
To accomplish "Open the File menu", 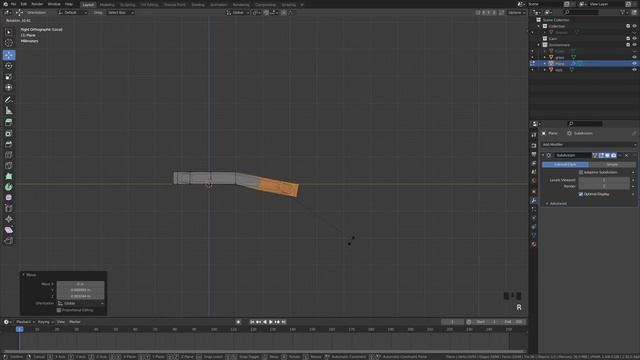I will 13,4.
